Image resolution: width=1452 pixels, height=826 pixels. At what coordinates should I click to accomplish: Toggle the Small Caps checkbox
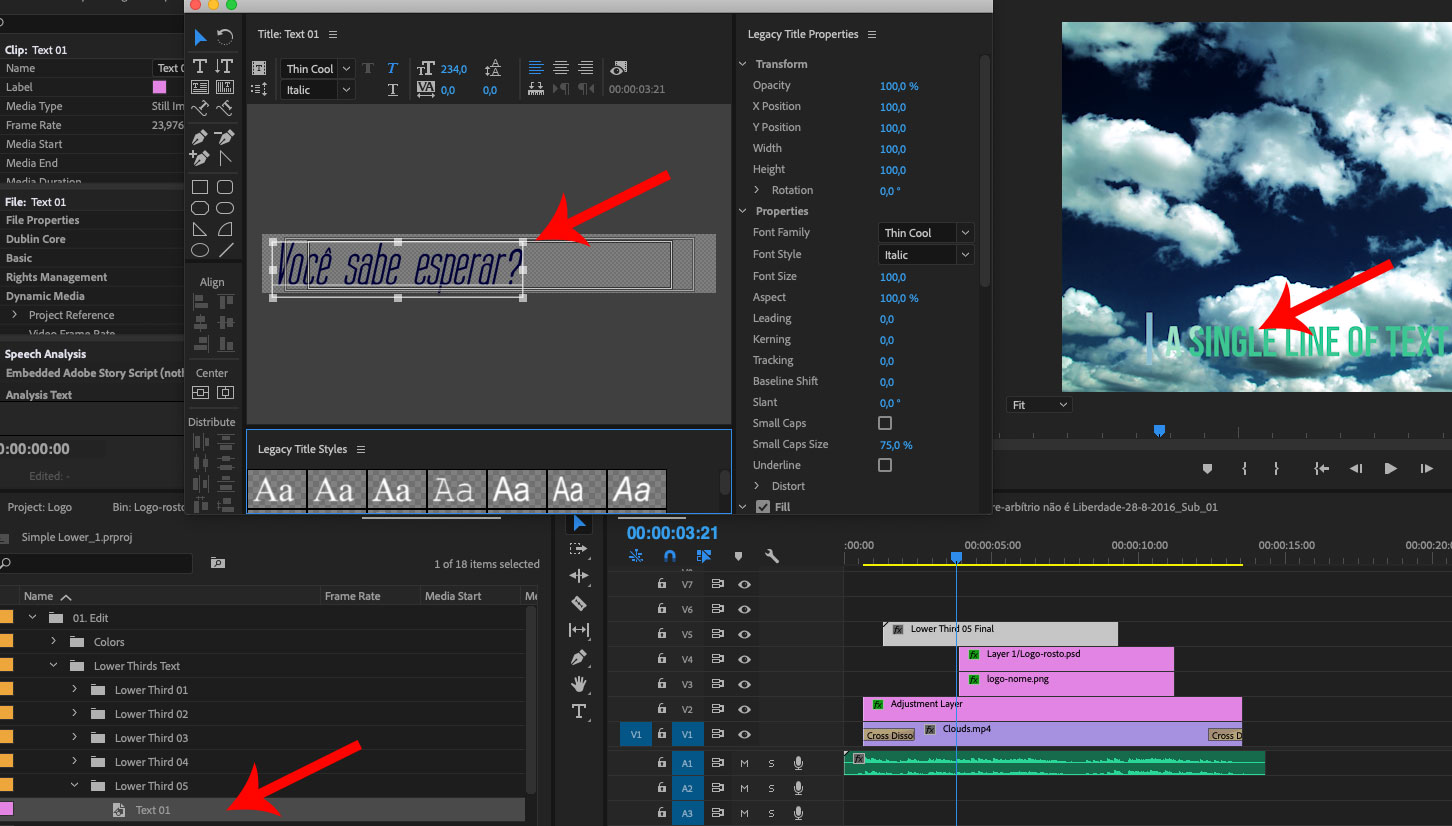885,423
